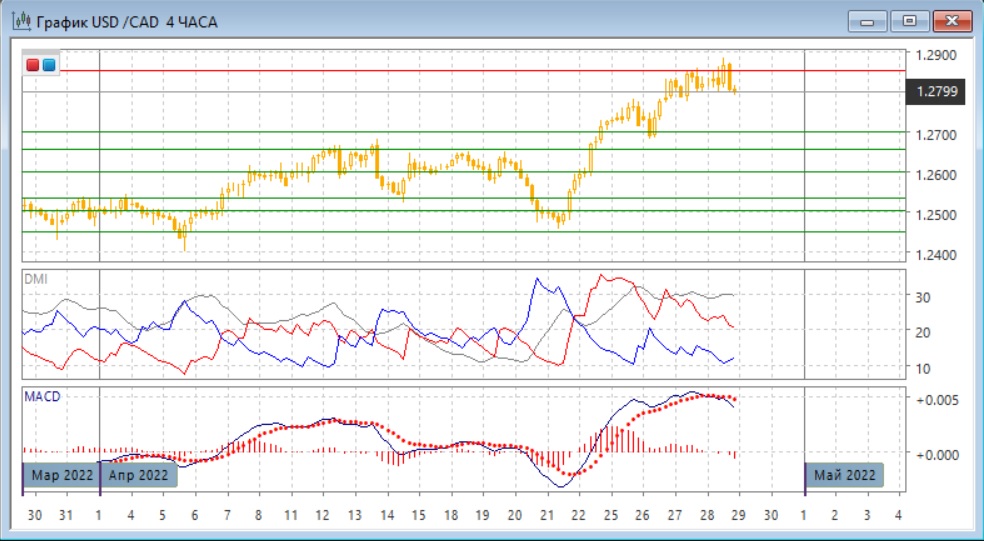Click the График USD /CAD 4 ЧАСА title
984x541 pixels.
pos(126,21)
